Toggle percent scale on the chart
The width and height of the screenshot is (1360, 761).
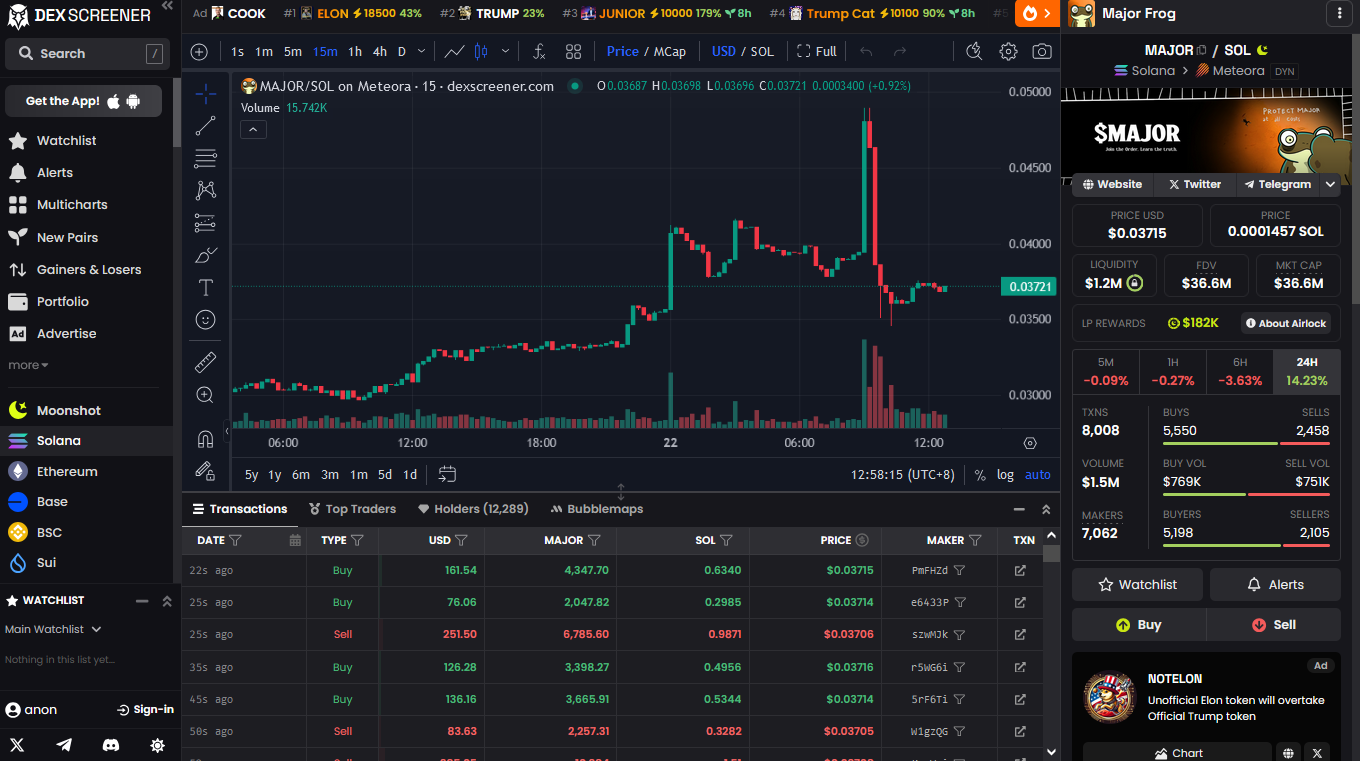pyautogui.click(x=980, y=475)
